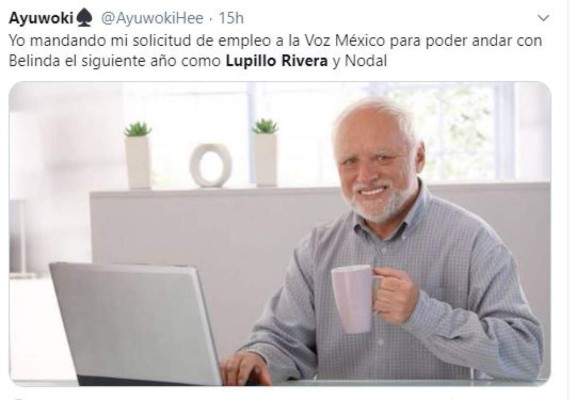Open the tweet options chevron menu
This screenshot has width=576, height=400.
click(x=543, y=18)
